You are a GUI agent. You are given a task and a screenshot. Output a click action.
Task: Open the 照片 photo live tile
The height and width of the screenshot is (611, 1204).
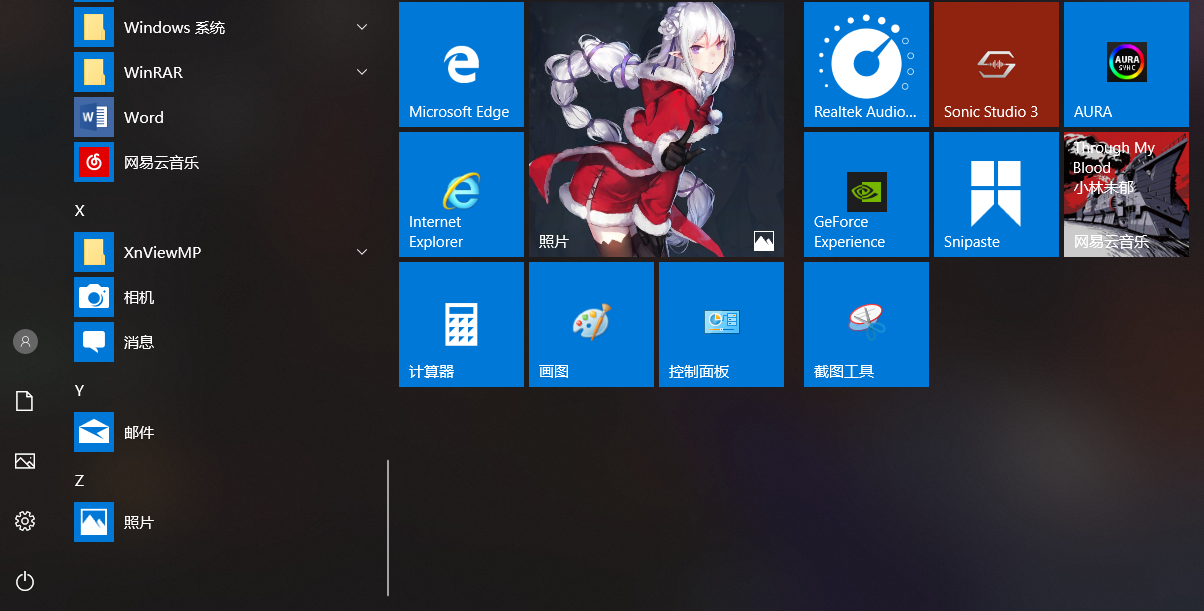click(x=656, y=129)
